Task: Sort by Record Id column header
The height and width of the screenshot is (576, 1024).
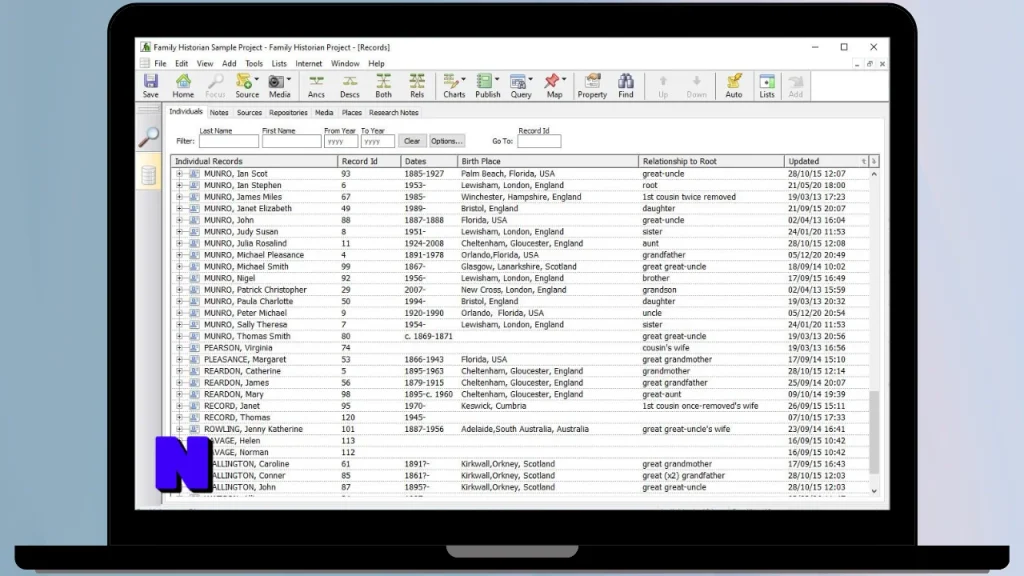Action: (x=369, y=161)
